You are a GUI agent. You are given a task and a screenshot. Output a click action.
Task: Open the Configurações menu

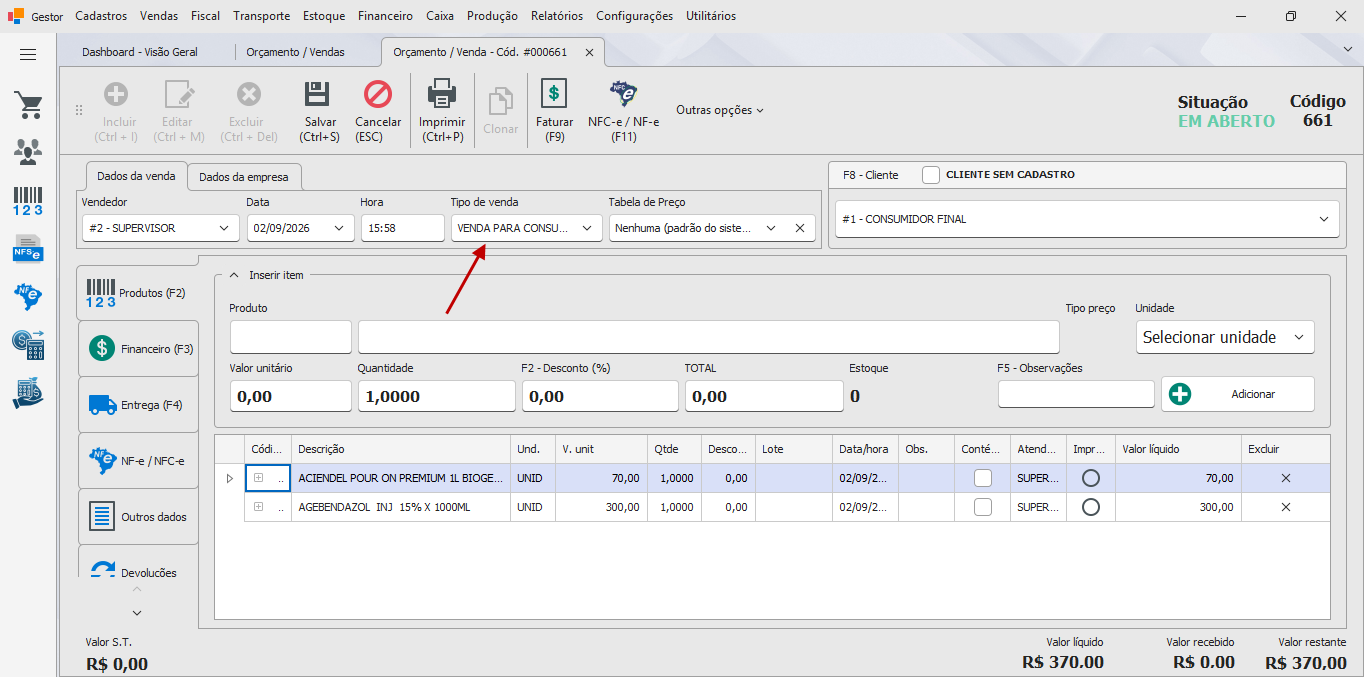click(x=634, y=16)
